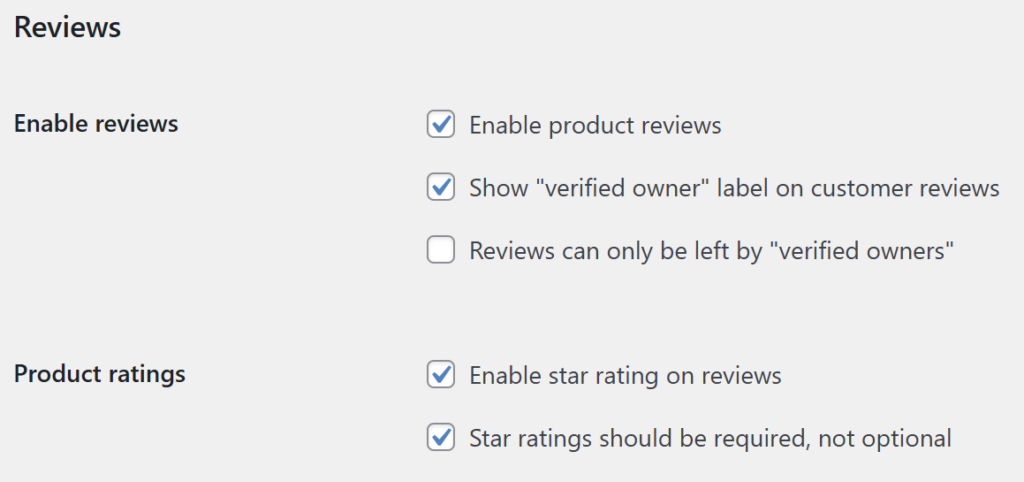Click the "Enable reviews" row title
This screenshot has width=1024, height=482.
pyautogui.click(x=96, y=124)
